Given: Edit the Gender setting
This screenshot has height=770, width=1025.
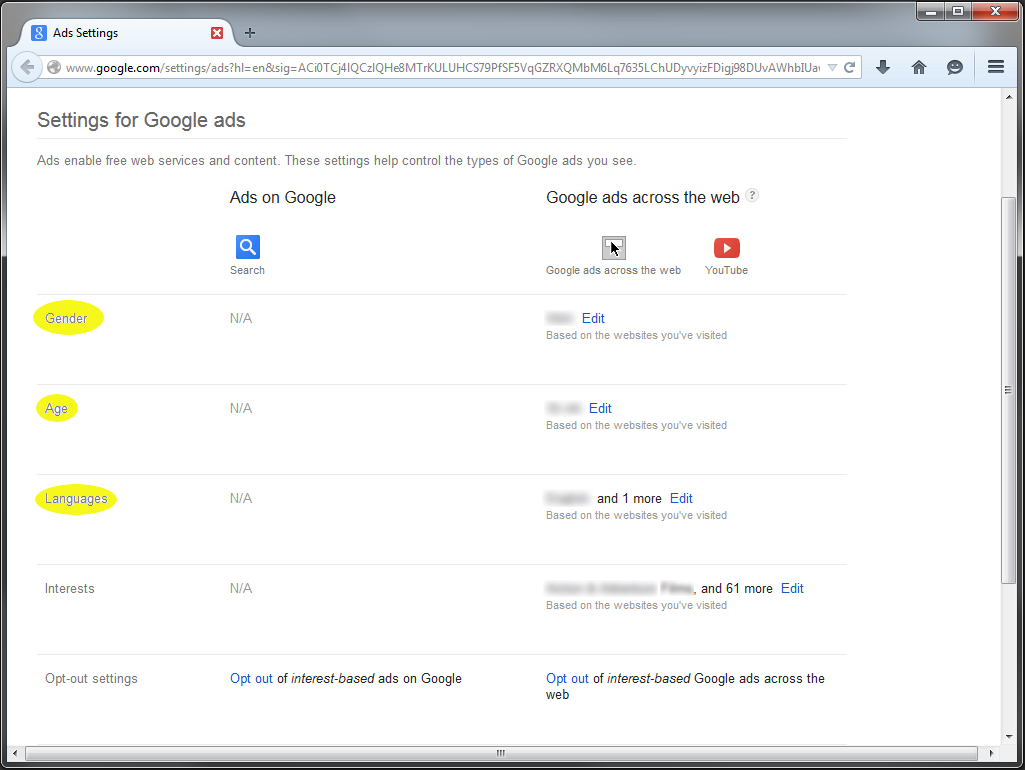Looking at the screenshot, I should pyautogui.click(x=593, y=318).
